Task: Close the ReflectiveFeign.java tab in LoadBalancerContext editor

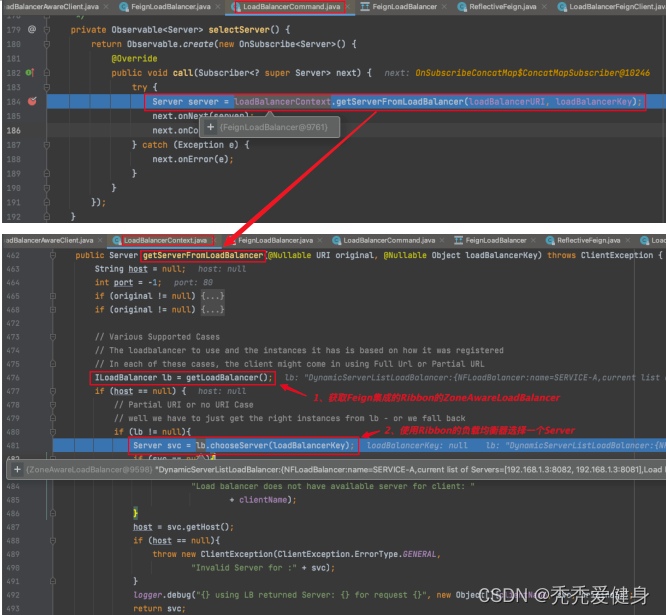Action: coord(627,240)
